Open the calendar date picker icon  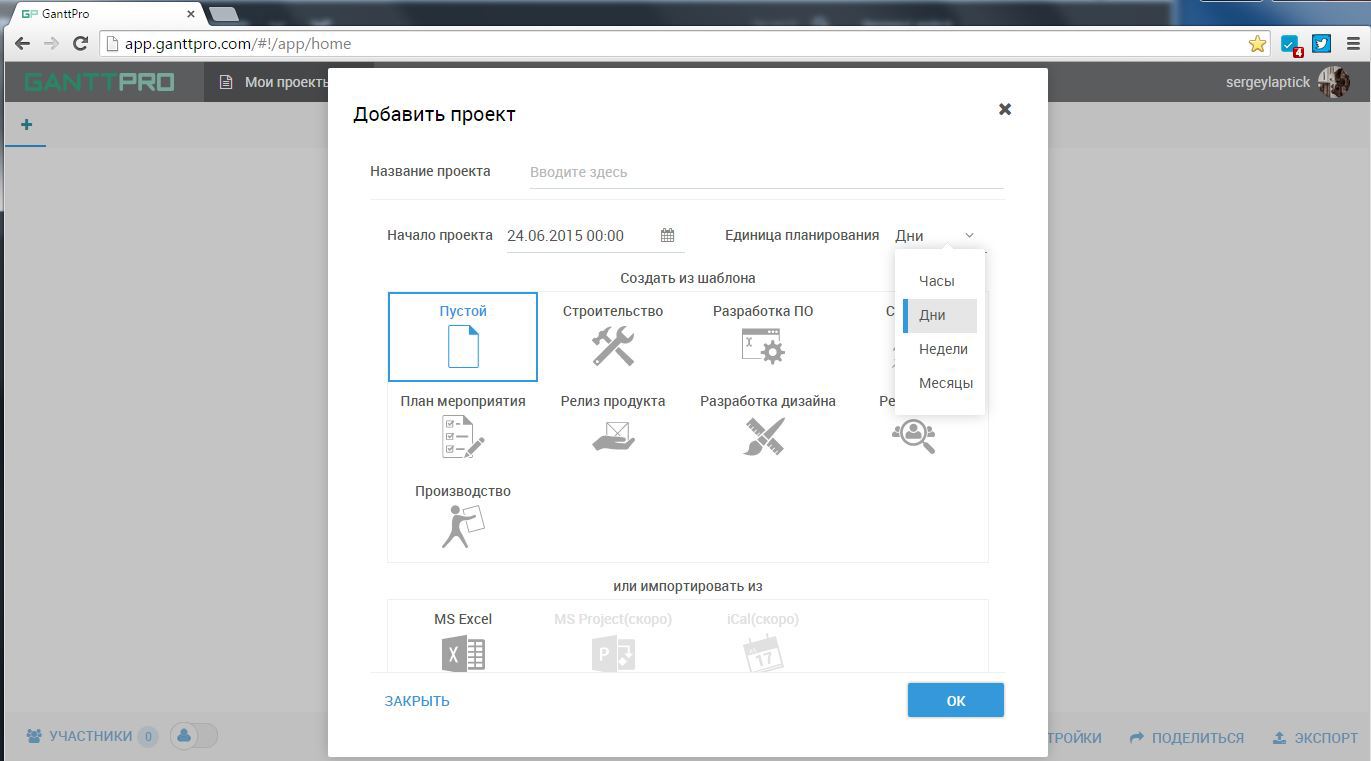[x=668, y=235]
